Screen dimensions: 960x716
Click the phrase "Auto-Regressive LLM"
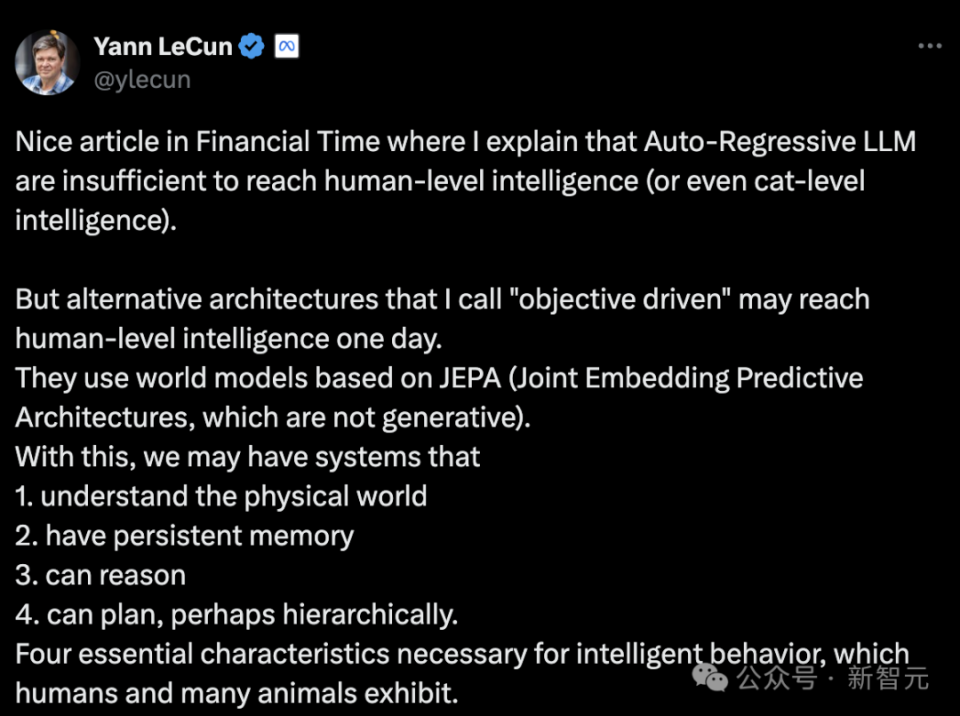click(x=780, y=141)
